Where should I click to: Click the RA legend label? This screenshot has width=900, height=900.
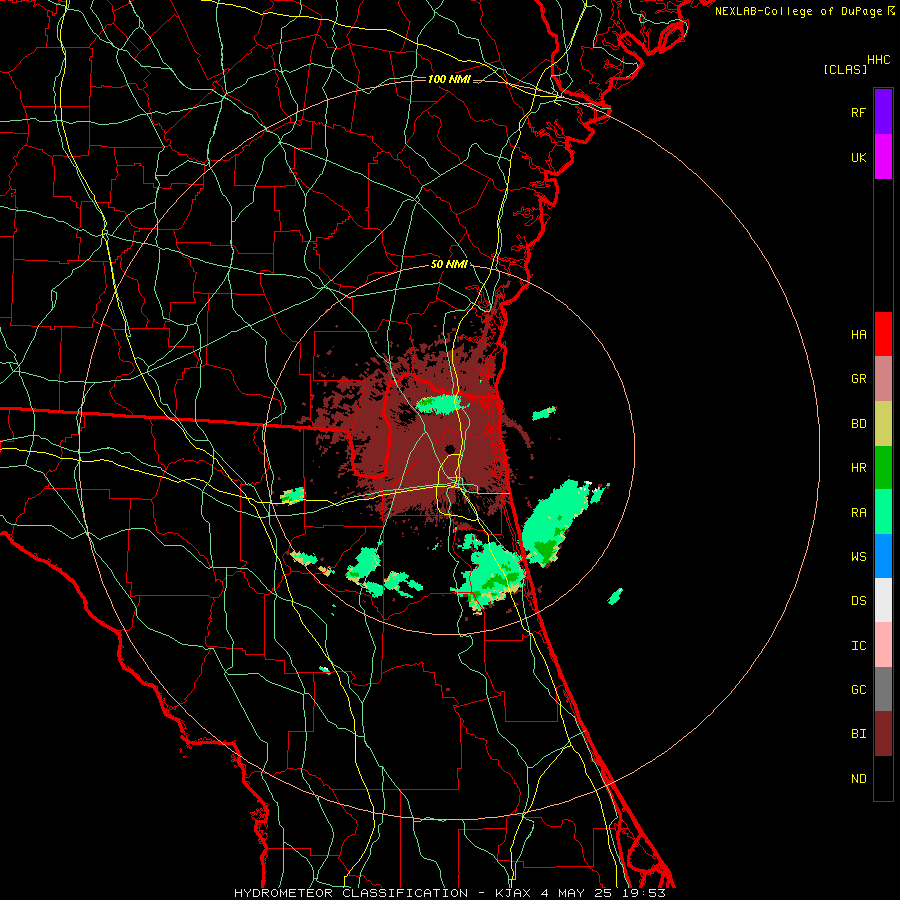(x=858, y=513)
